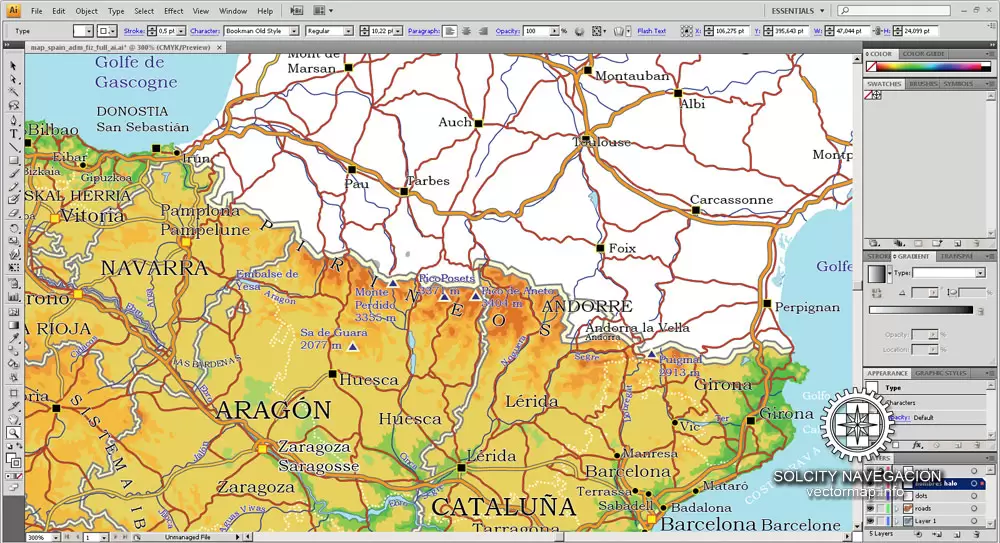Select the Line Segment tool
Screen dimensions: 1000x543
pos(13,147)
